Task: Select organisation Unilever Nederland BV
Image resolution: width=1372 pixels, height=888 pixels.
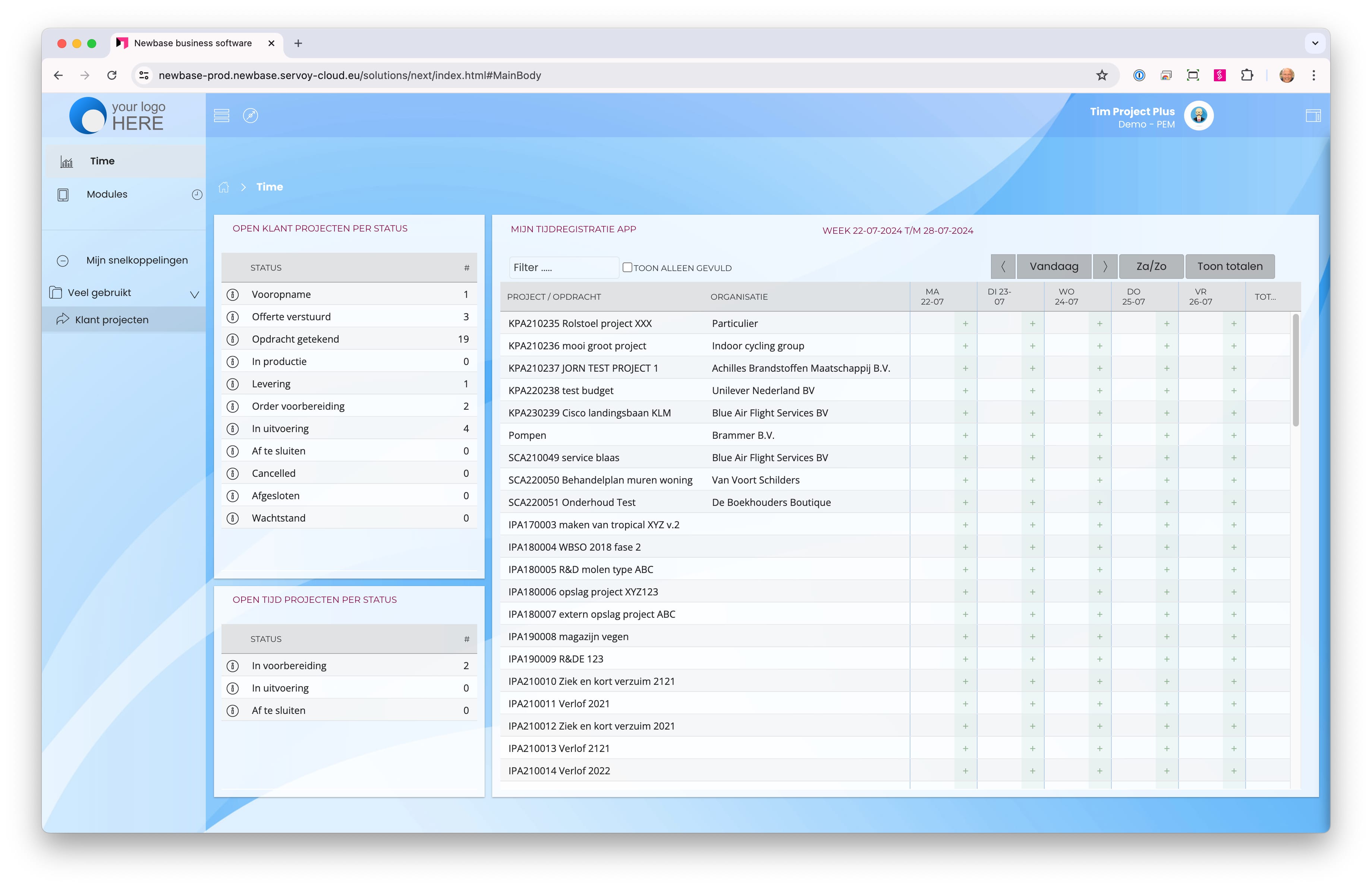Action: tap(763, 391)
